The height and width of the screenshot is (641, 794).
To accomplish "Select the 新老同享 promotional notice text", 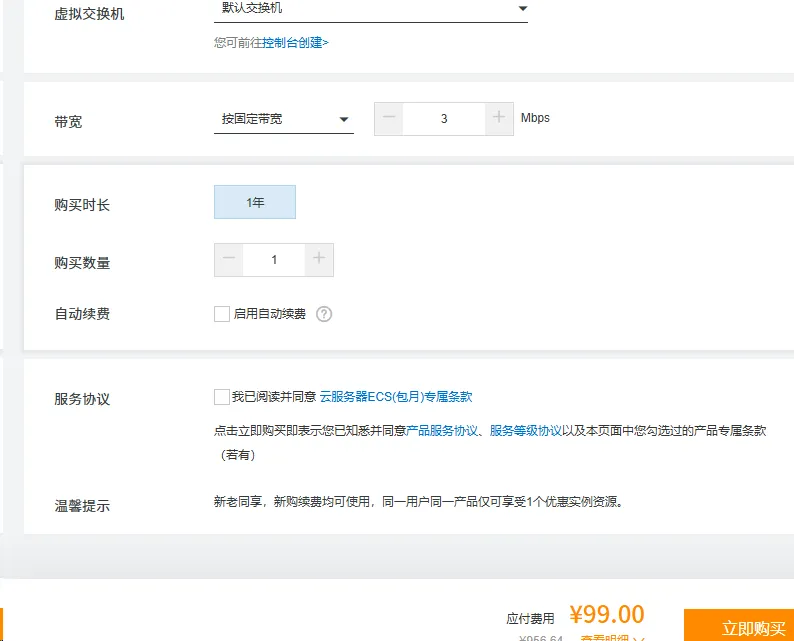I will (x=418, y=502).
